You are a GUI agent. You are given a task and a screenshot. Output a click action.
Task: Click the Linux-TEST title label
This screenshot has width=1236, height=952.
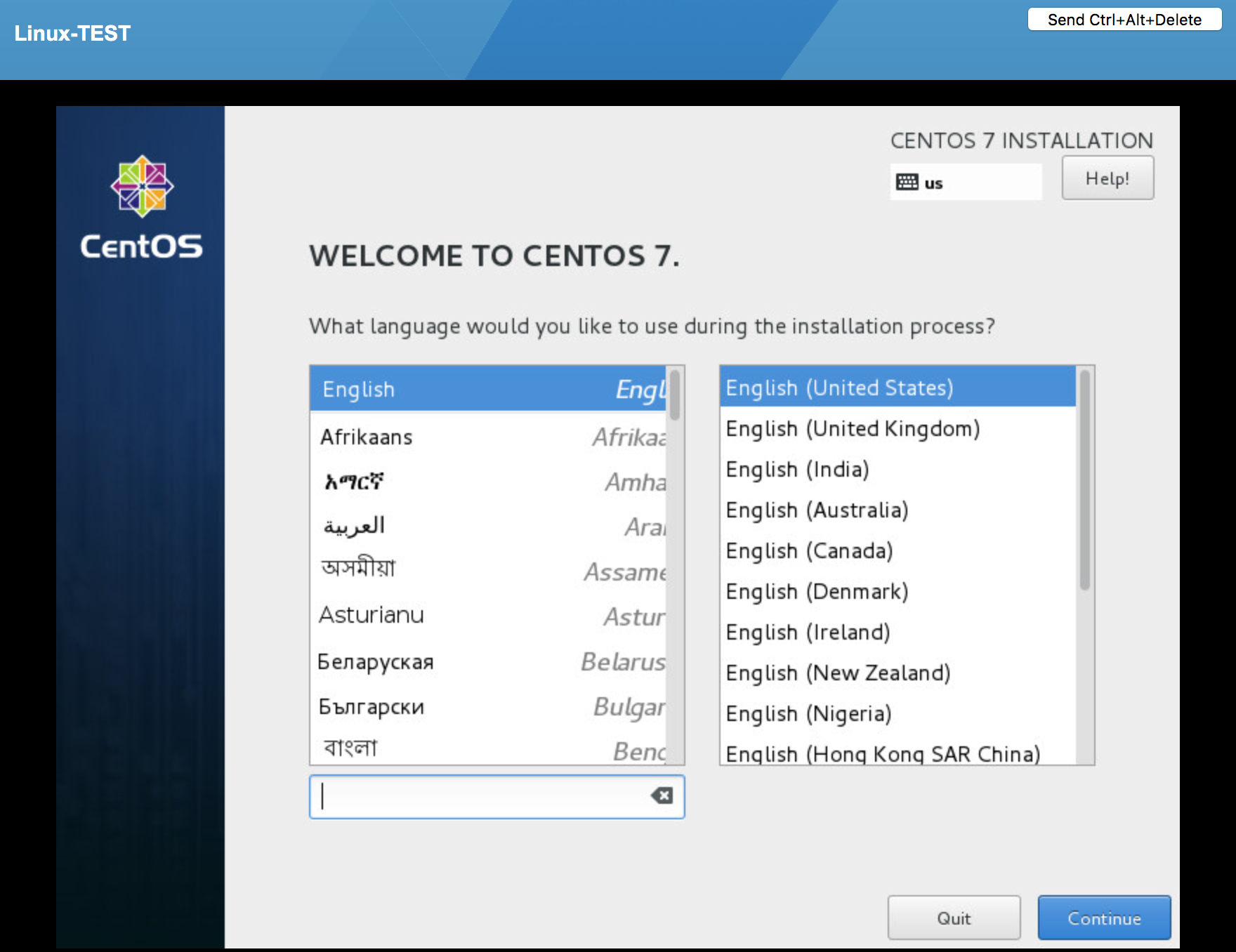coord(72,33)
